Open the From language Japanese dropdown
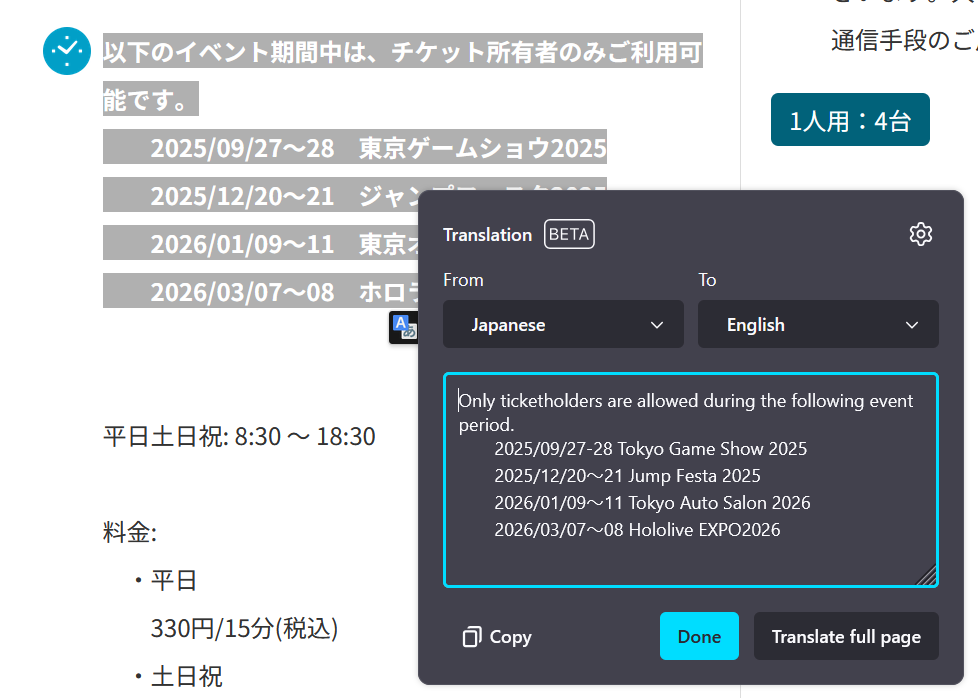 point(563,324)
